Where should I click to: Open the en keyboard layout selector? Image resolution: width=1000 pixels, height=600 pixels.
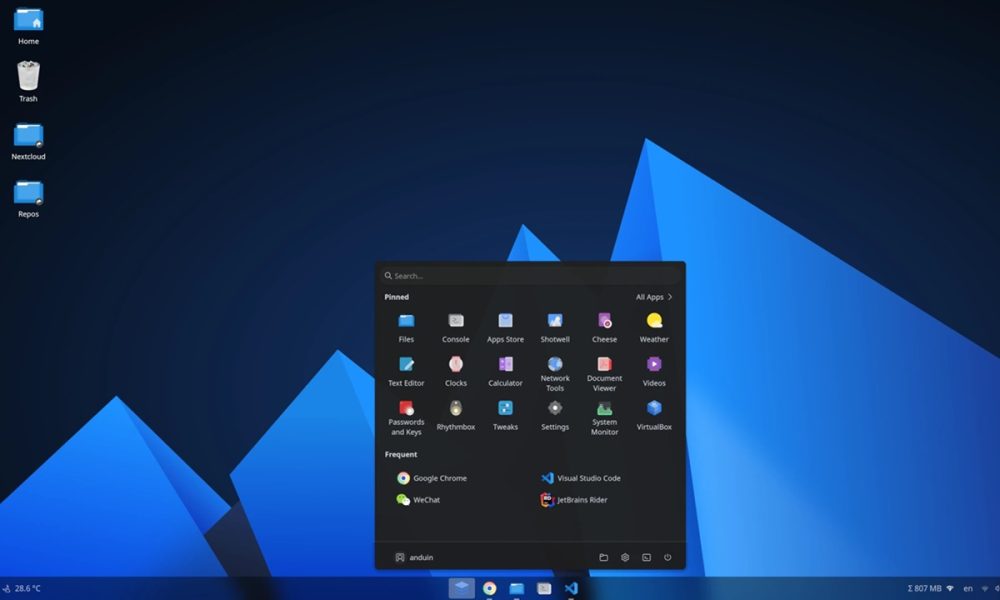pos(967,588)
